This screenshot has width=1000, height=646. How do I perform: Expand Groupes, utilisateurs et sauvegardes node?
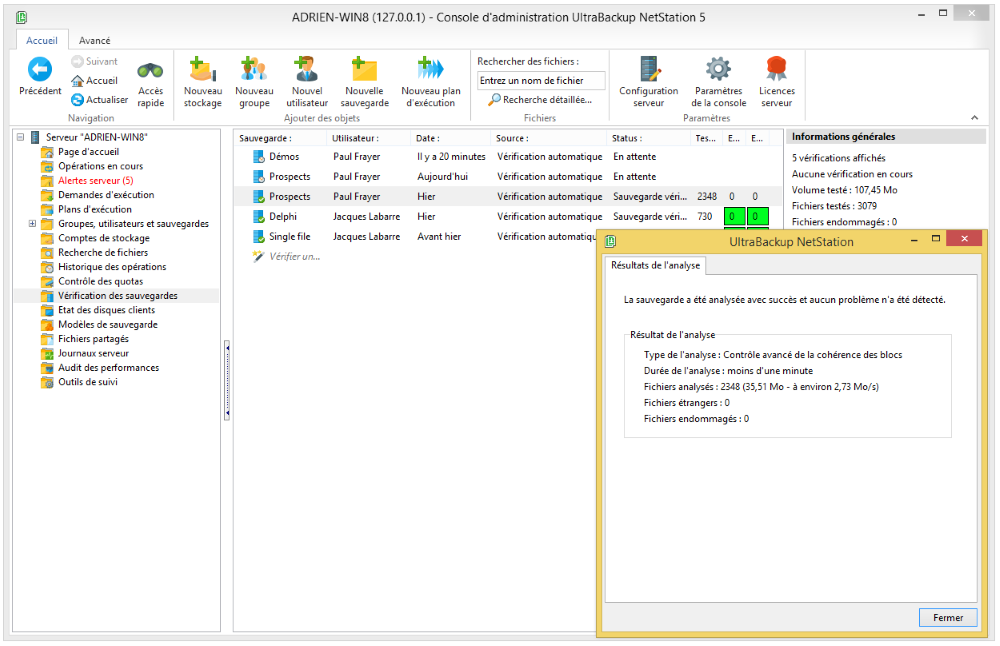pyautogui.click(x=32, y=224)
